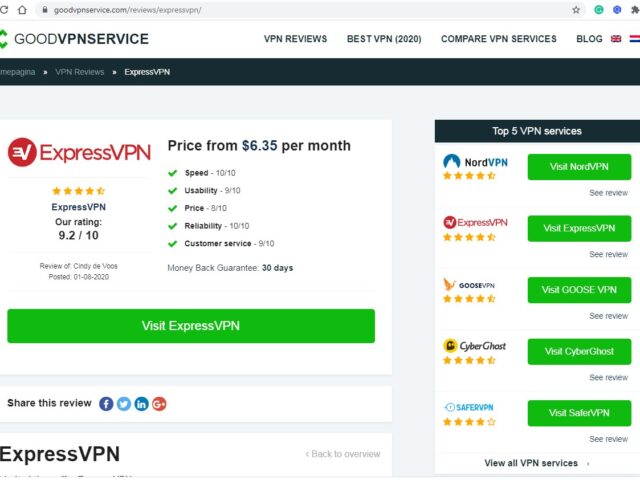Click the large Visit ExpressVPN button

click(191, 326)
